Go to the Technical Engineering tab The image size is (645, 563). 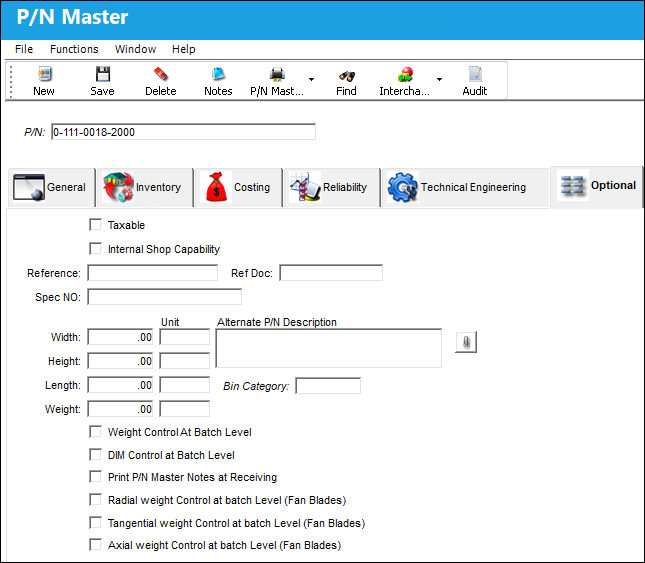[x=466, y=187]
